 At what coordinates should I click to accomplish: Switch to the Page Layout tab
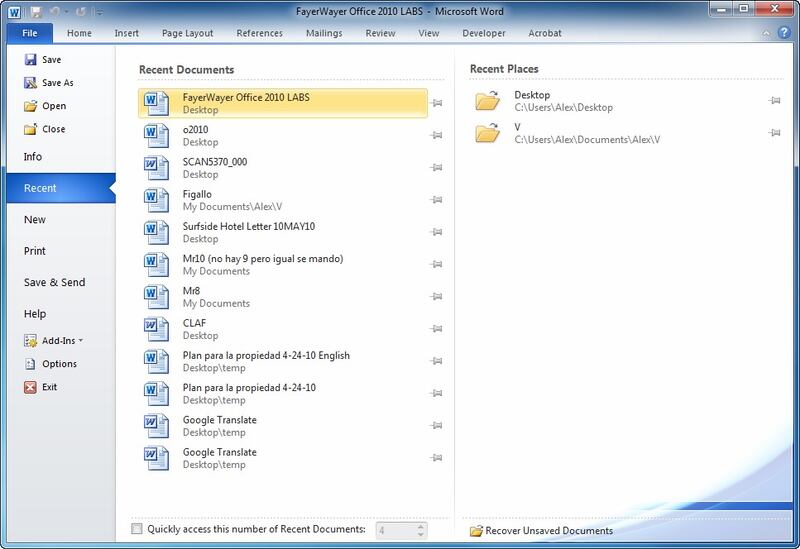(187, 33)
